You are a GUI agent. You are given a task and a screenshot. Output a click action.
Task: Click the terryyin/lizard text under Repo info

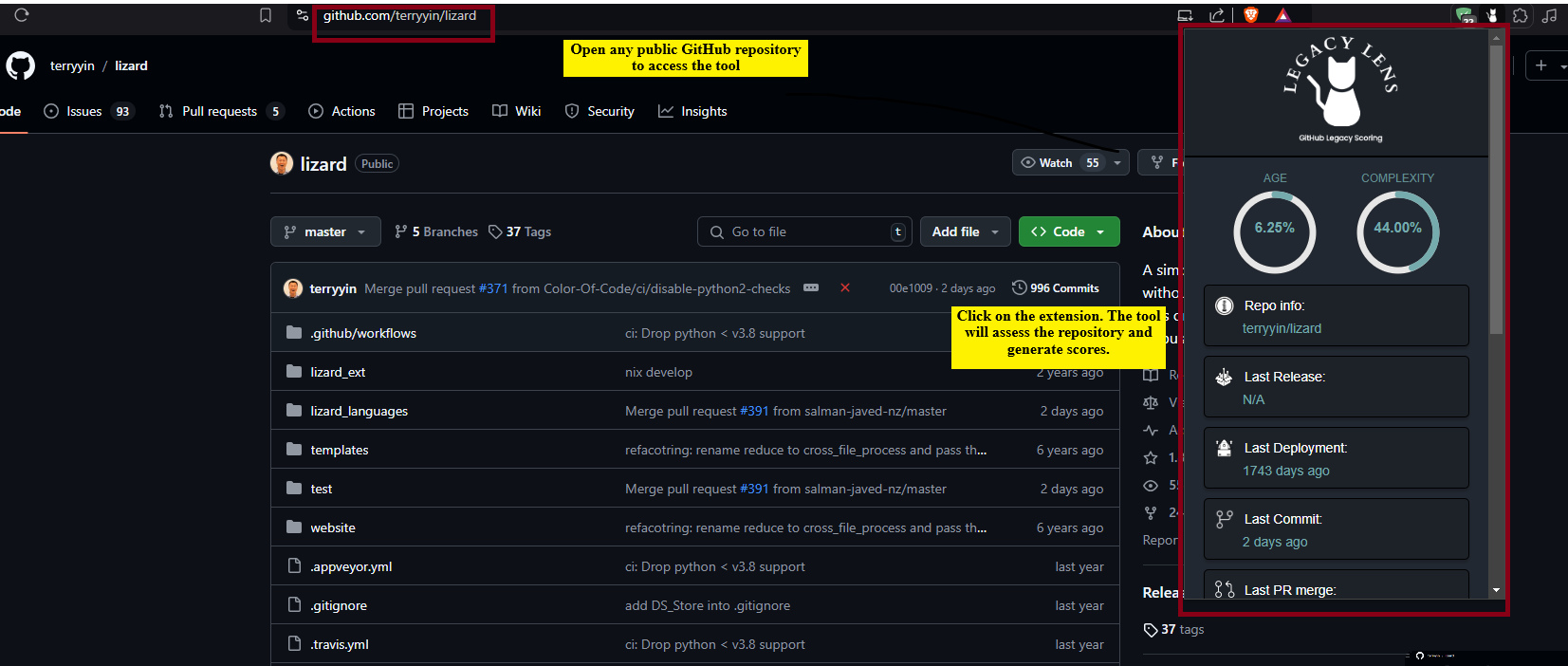tap(1282, 328)
